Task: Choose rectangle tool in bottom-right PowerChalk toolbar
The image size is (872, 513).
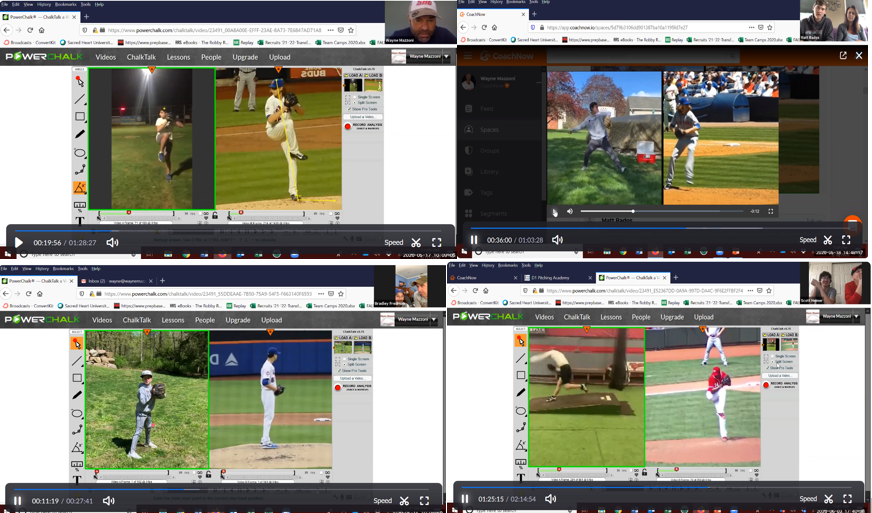Action: pos(521,376)
